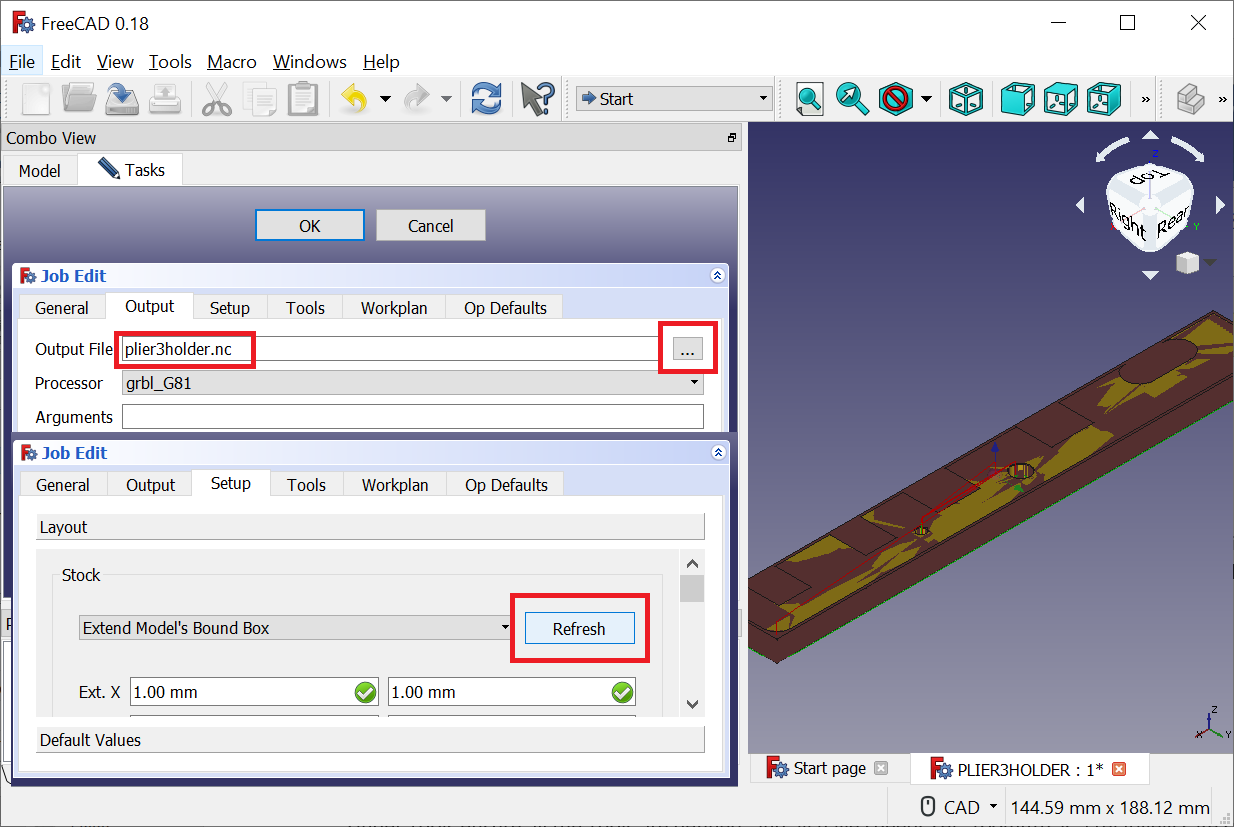Viewport: 1234px width, 827px height.
Task: Click the What's This help icon
Action: click(536, 99)
